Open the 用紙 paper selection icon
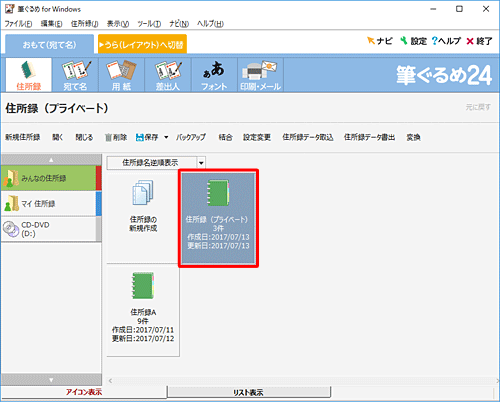The width and height of the screenshot is (500, 402). tap(121, 75)
